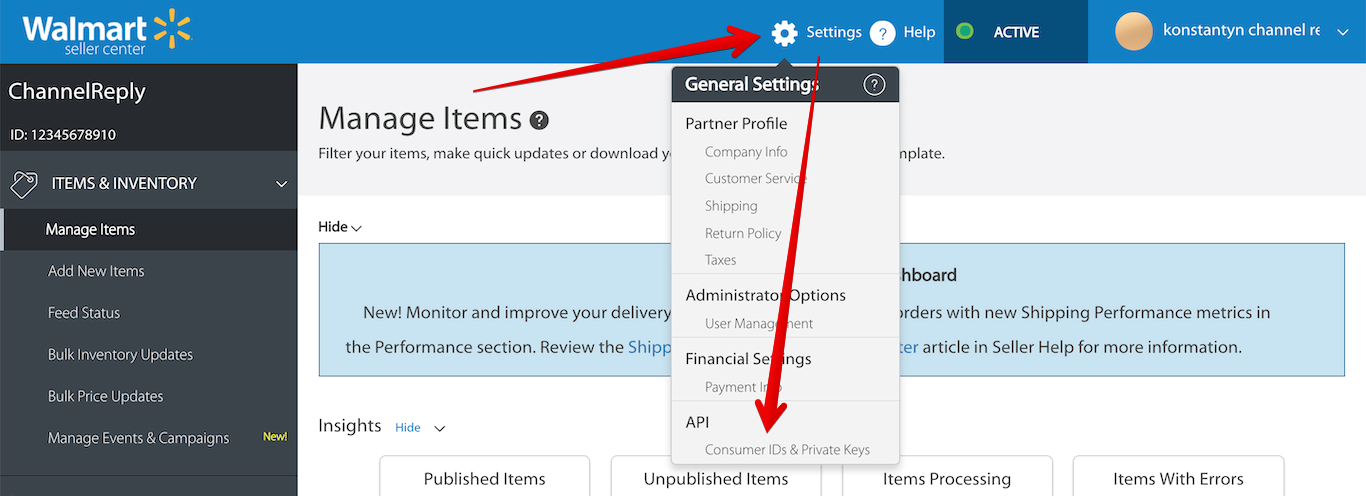Viewport: 1366px width, 496px height.
Task: Open Return Policy settings
Action: click(x=743, y=233)
